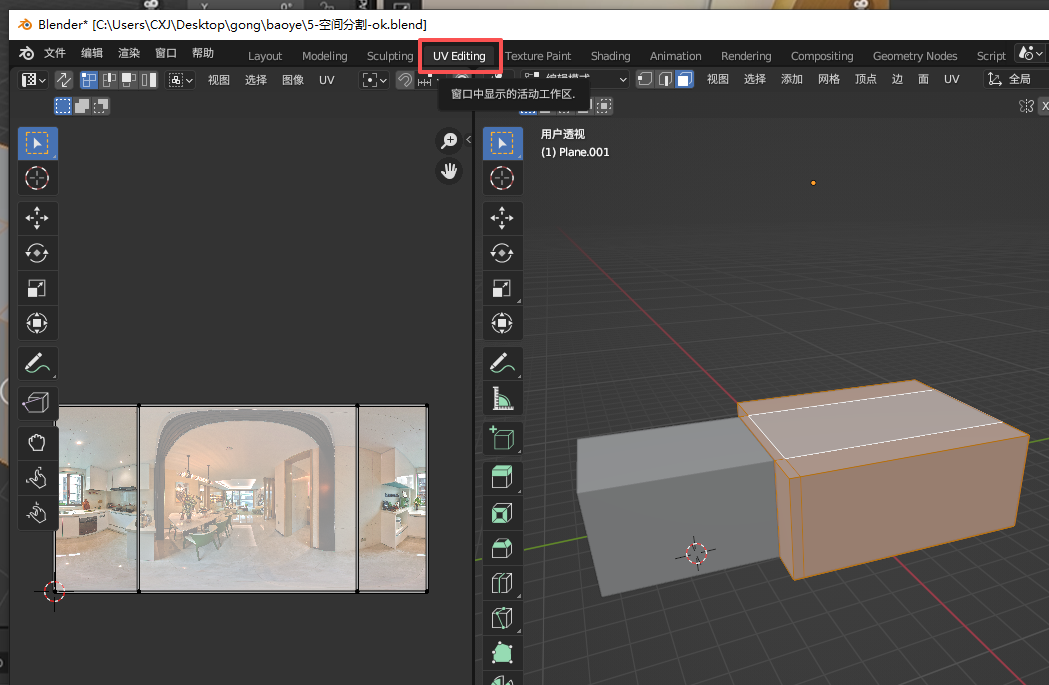1049x685 pixels.
Task: Activate the Extrude Region tool
Action: point(502,476)
